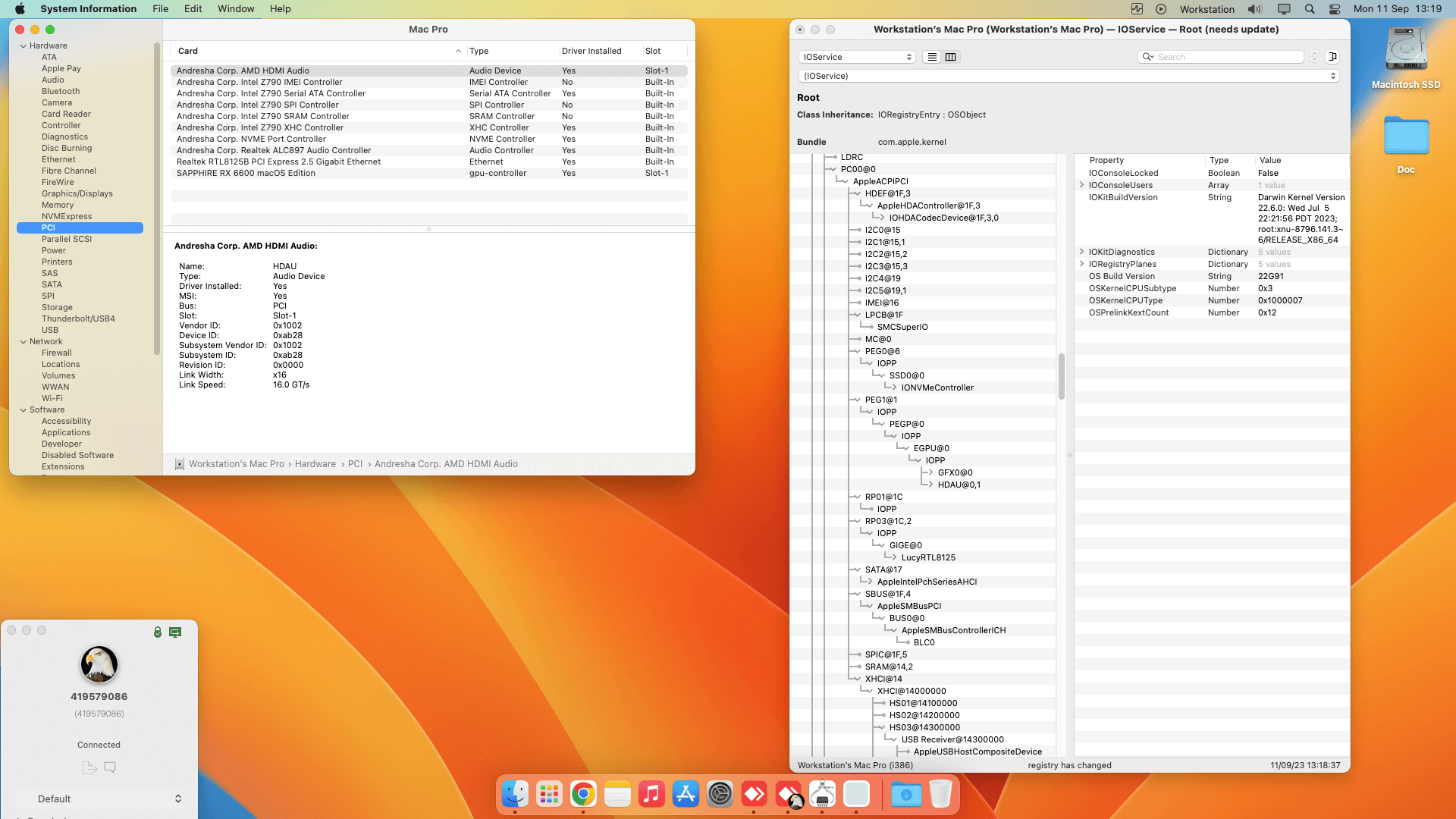This screenshot has width=1456, height=819.
Task: Select USB in the System Information sidebar
Action: (50, 329)
